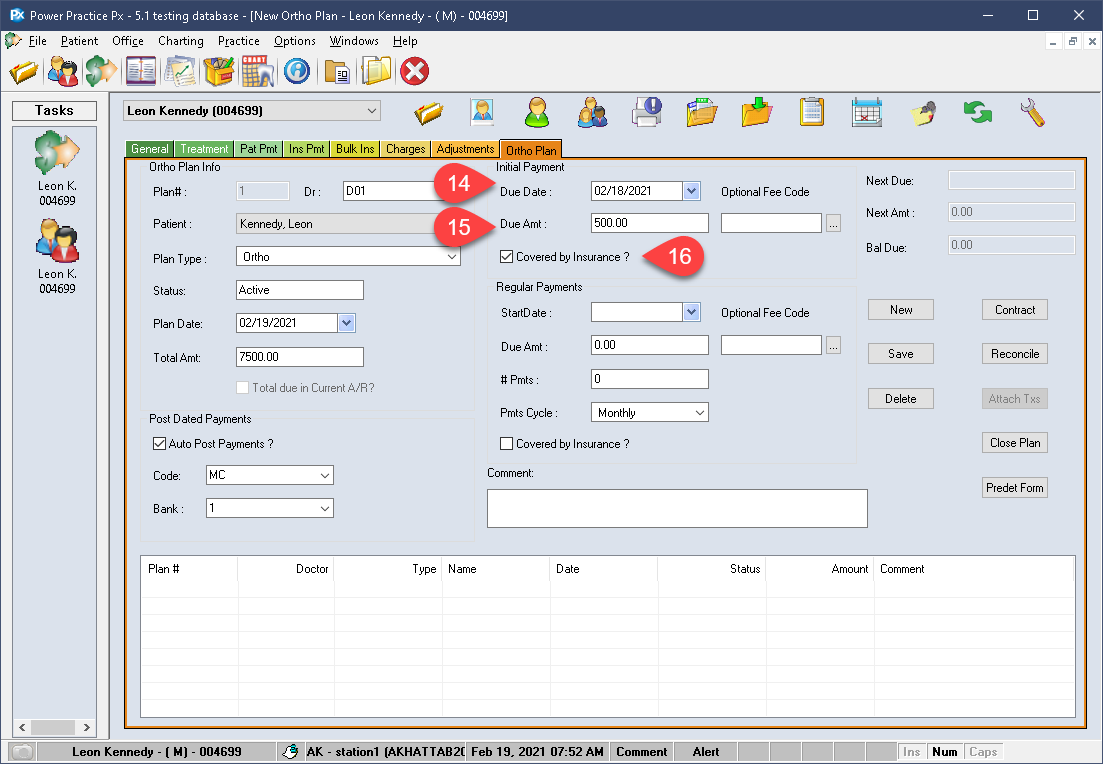1103x764 pixels.
Task: Switch to the Adjustments tab
Action: (x=465, y=149)
